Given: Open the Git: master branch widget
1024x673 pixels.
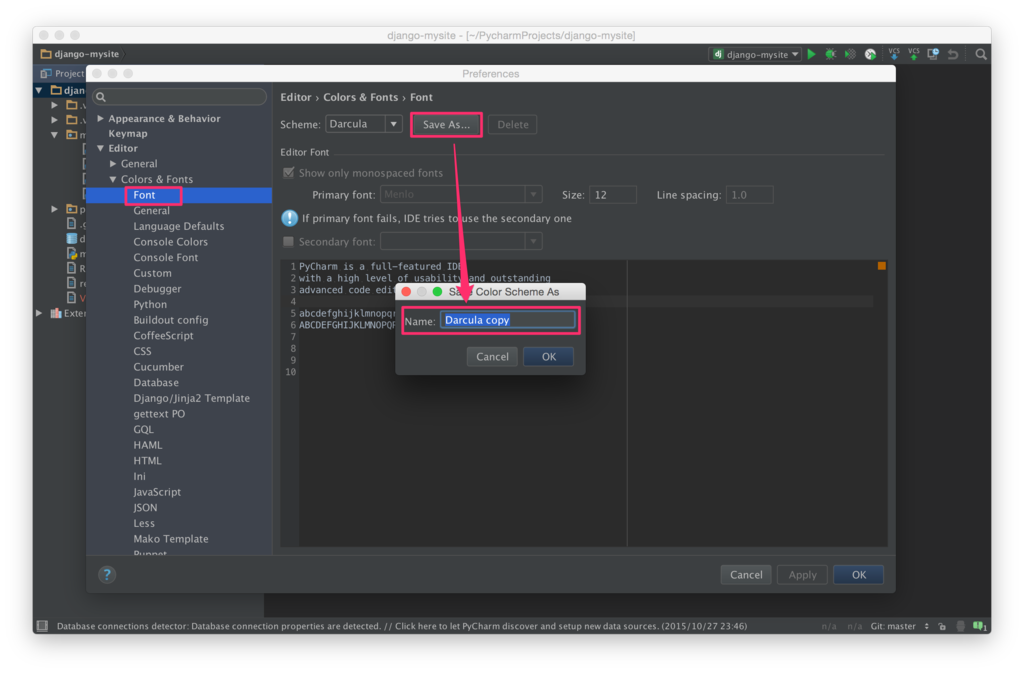Looking at the screenshot, I should click(899, 626).
